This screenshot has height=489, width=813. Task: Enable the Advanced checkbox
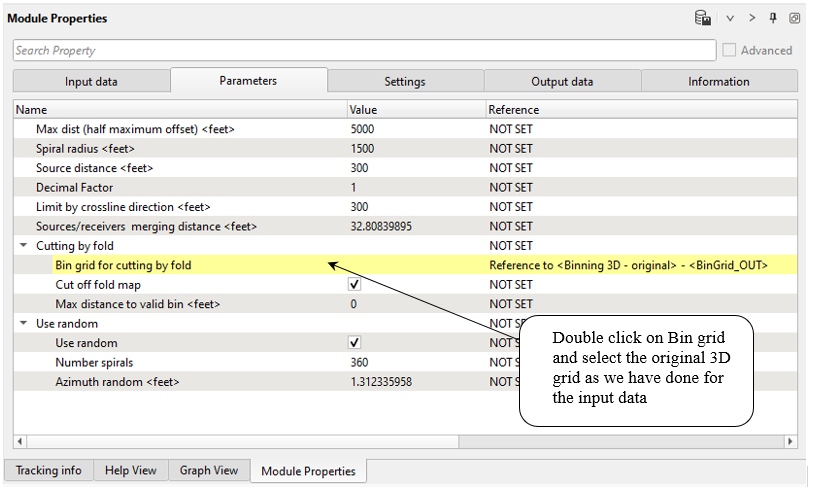pos(730,50)
